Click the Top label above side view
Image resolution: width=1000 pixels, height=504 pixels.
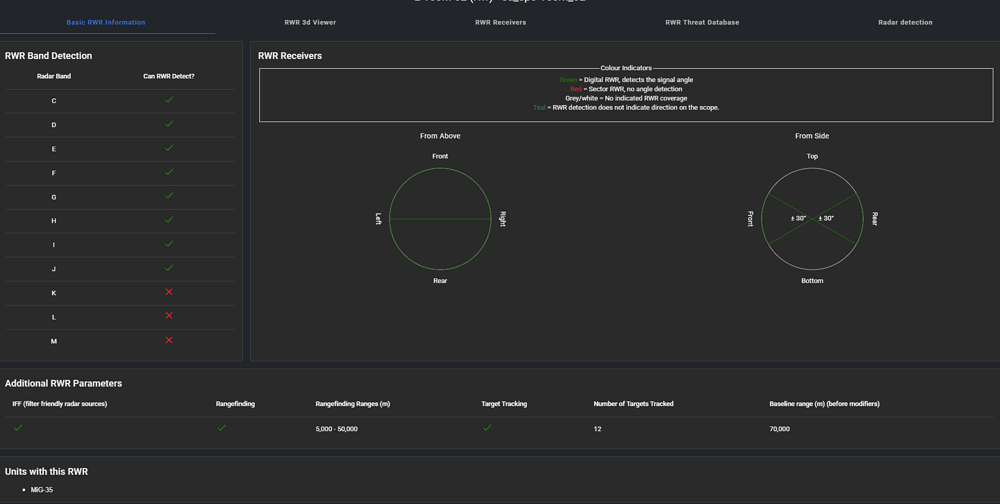point(812,156)
